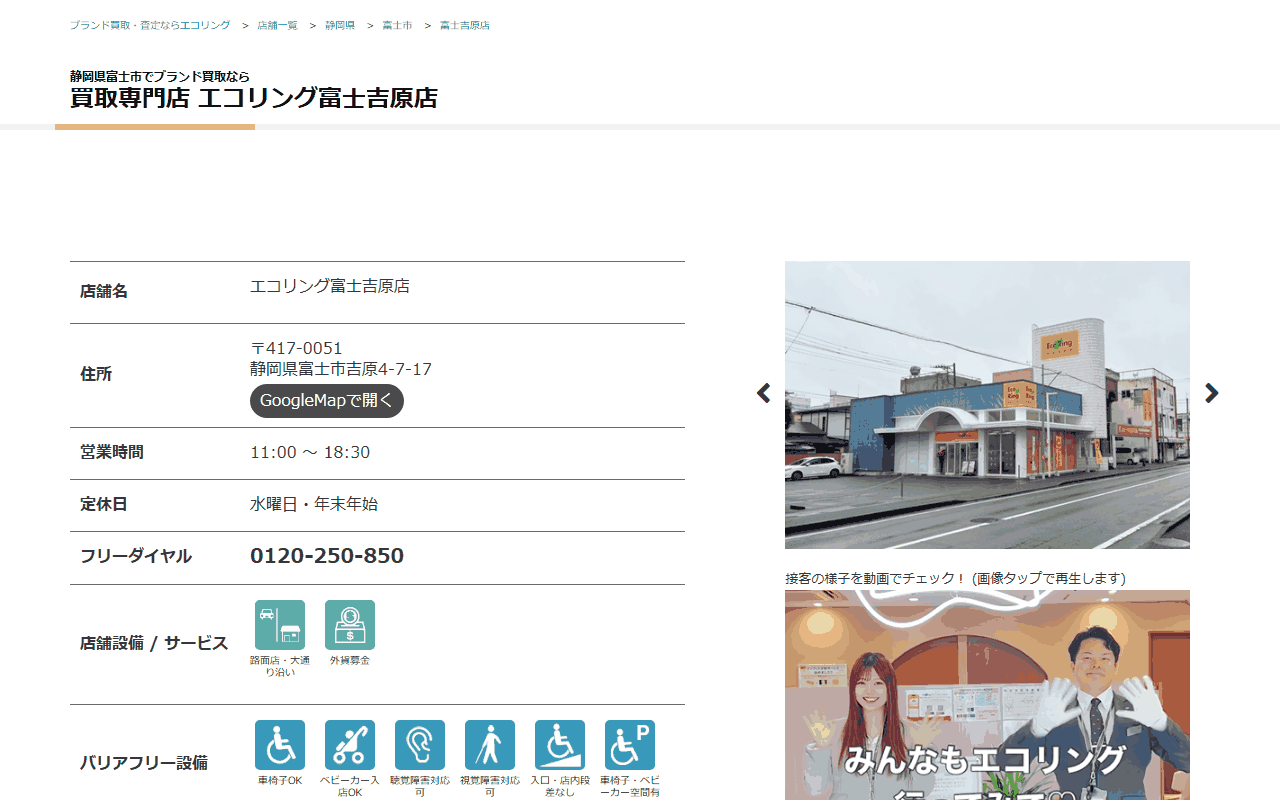
Task: Open the 富士市 breadcrumb link
Action: click(397, 25)
